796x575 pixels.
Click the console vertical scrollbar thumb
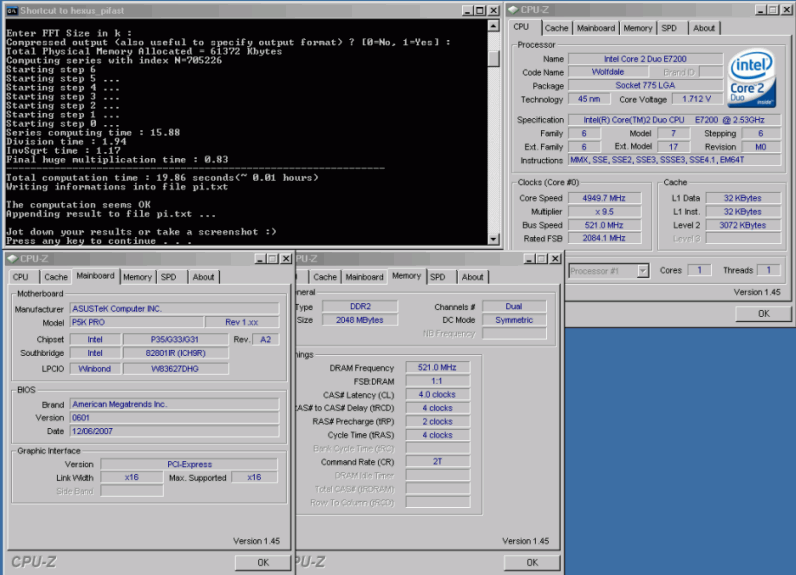[x=493, y=59]
